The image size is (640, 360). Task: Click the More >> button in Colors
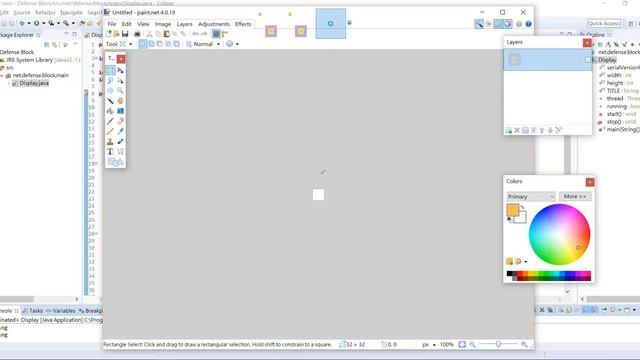[575, 196]
